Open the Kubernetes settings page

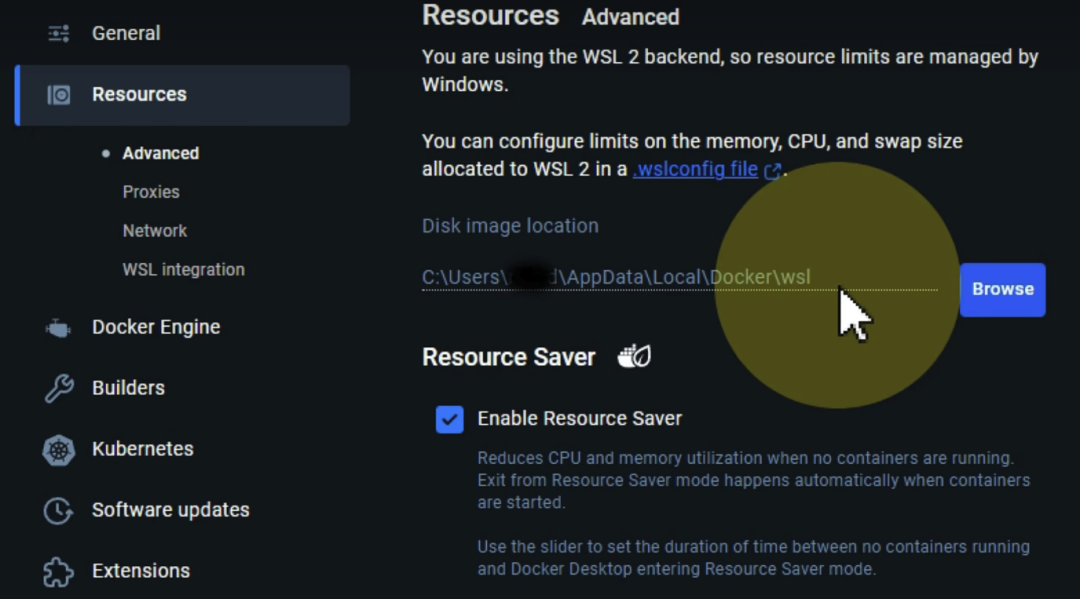tap(143, 449)
